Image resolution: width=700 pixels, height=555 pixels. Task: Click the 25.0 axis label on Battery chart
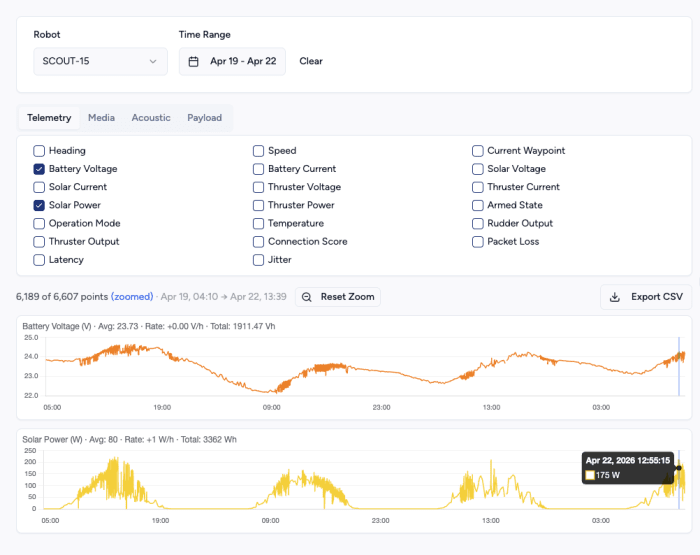tap(31, 338)
